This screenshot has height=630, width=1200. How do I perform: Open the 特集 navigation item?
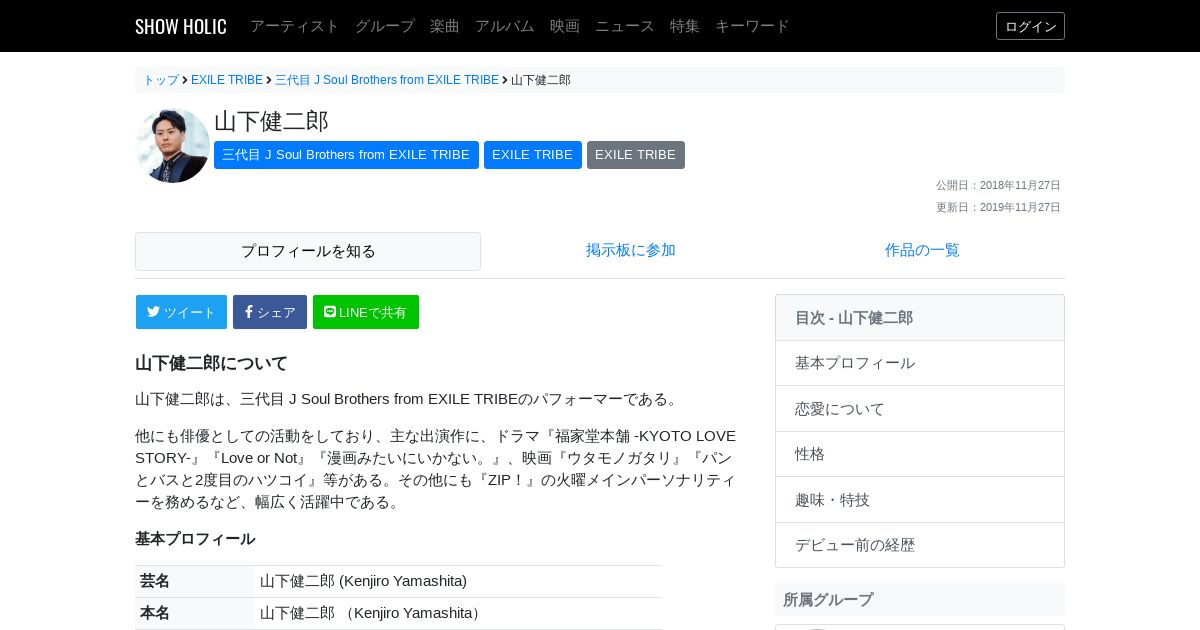685,26
